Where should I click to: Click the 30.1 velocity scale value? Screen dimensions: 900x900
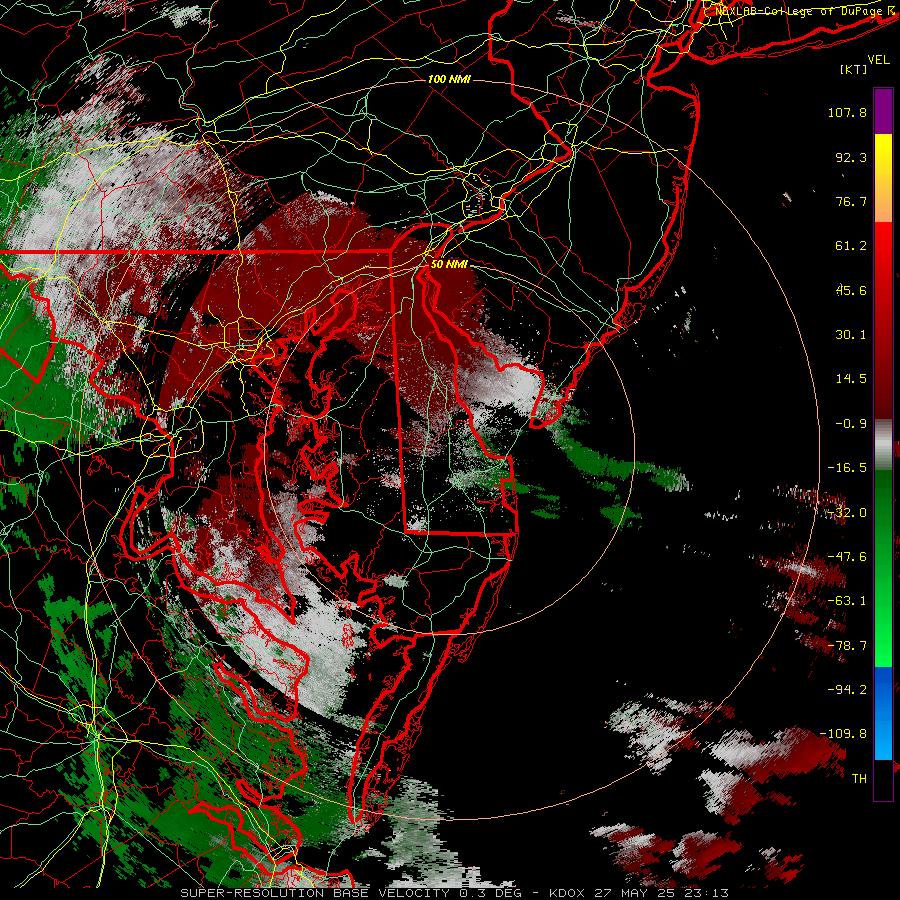pyautogui.click(x=851, y=335)
